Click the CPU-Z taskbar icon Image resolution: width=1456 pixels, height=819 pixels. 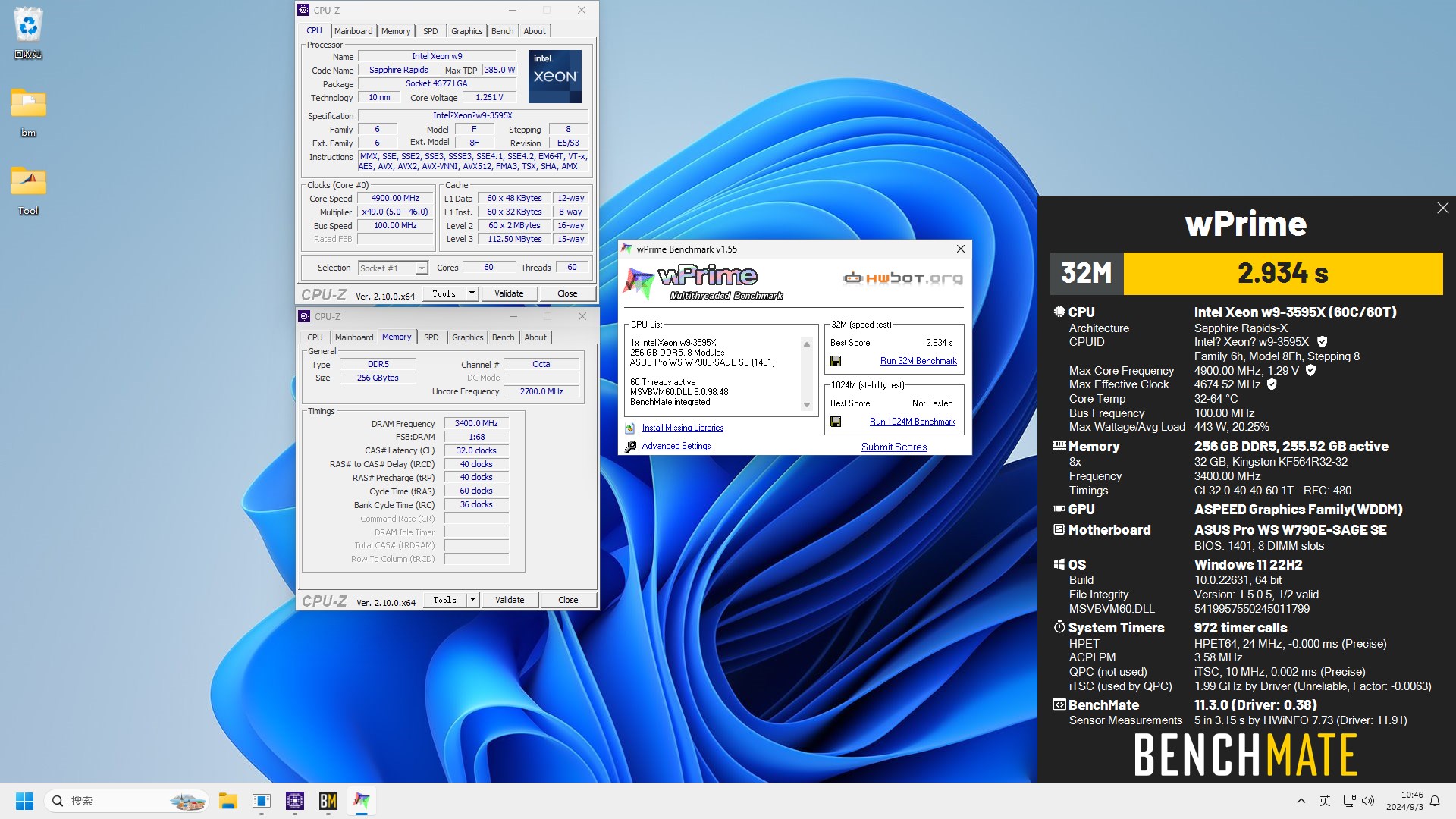coord(295,801)
